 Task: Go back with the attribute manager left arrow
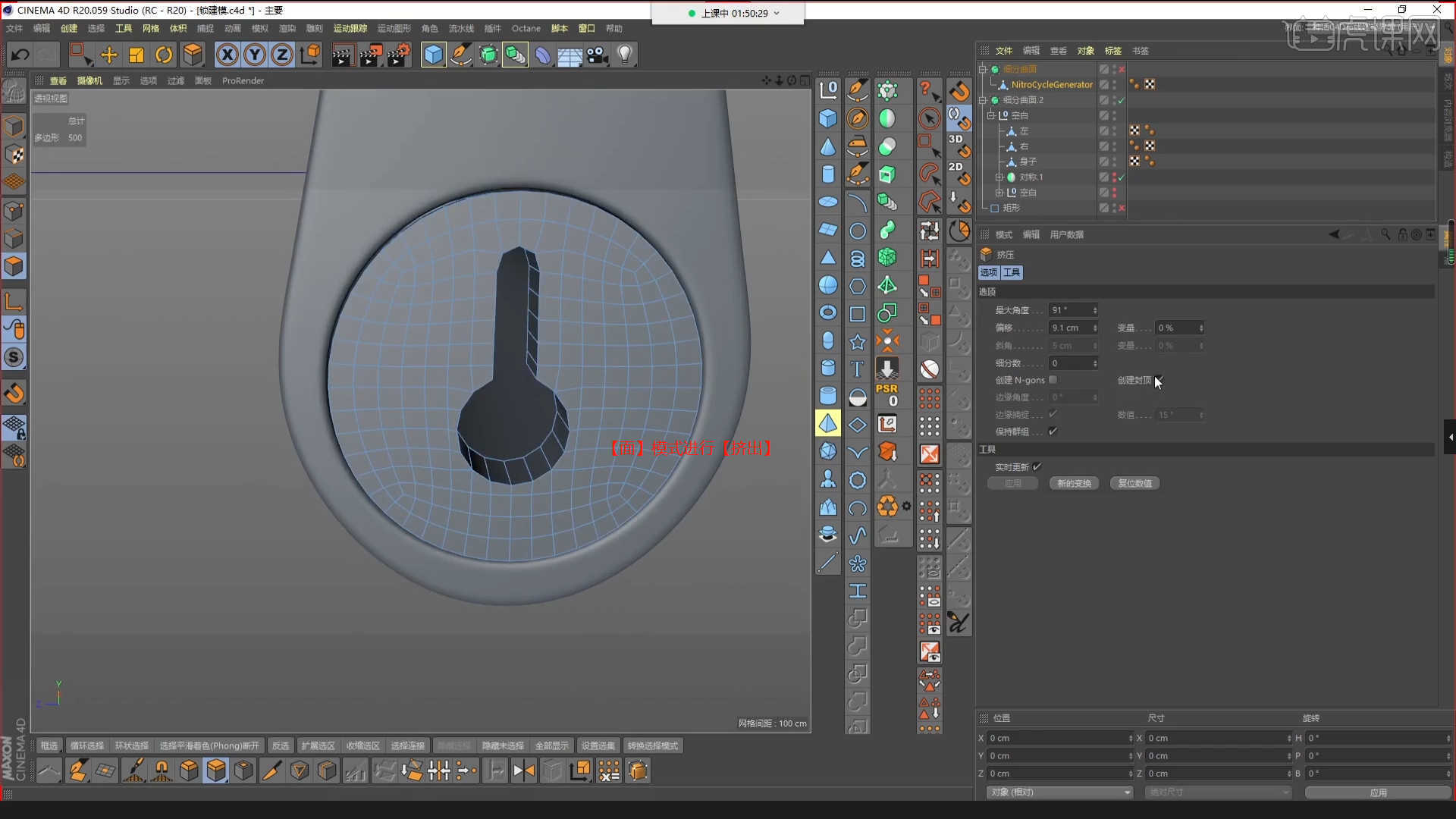pos(1334,234)
